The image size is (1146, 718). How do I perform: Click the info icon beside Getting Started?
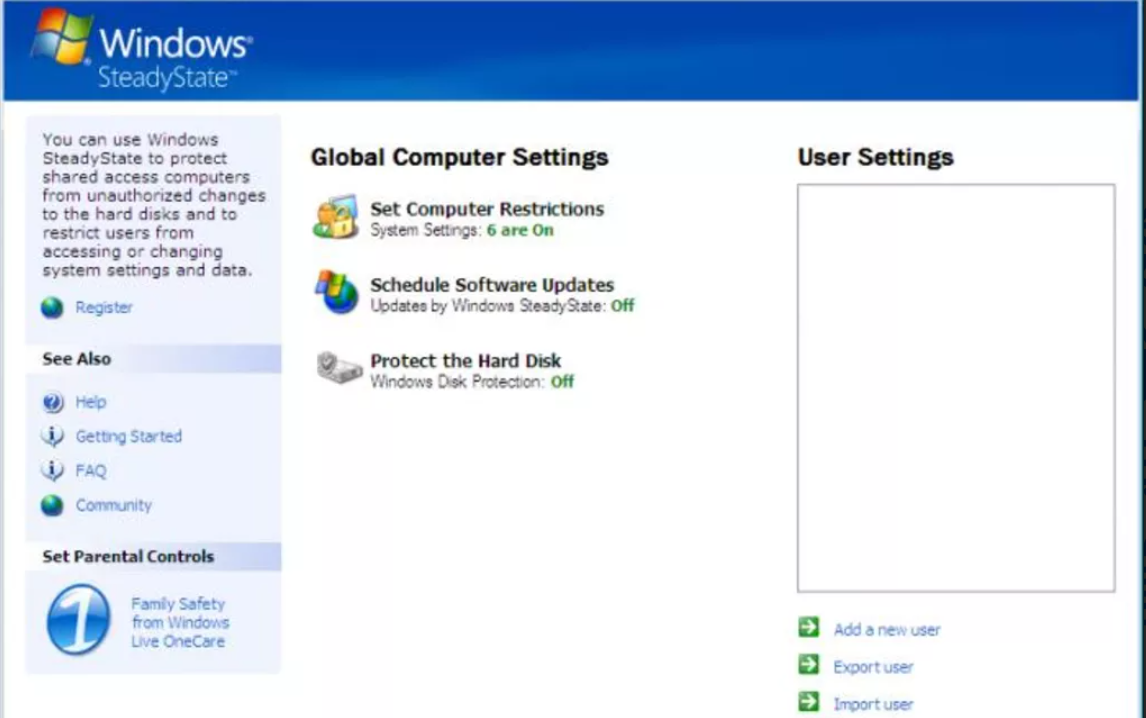point(53,437)
